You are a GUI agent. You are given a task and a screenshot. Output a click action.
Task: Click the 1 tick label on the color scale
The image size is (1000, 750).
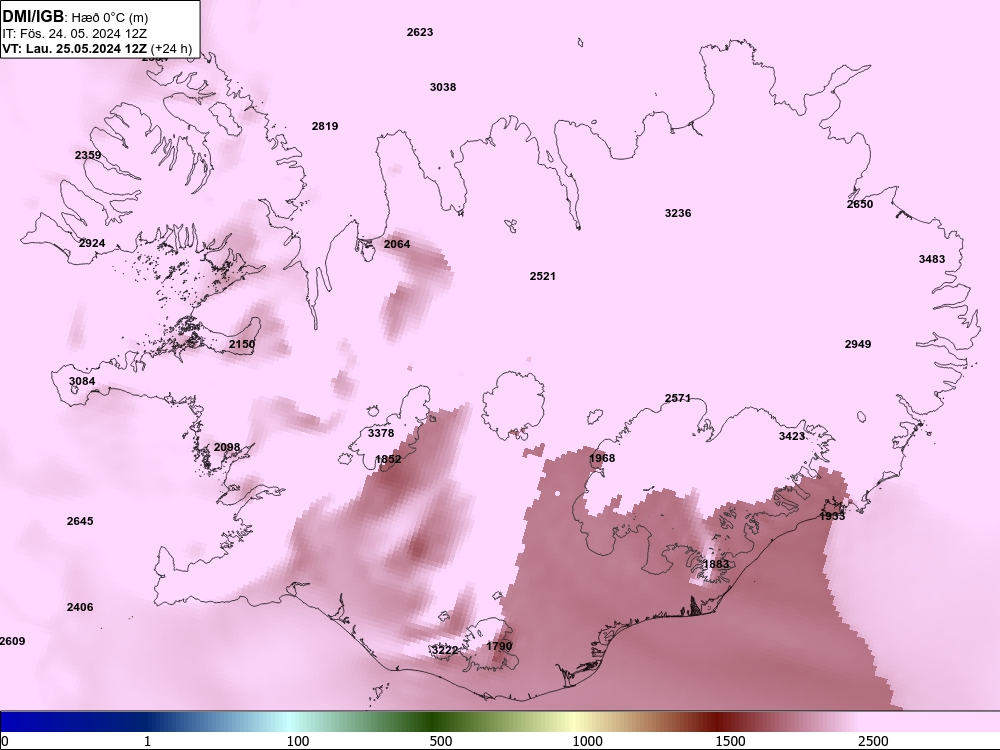[147, 741]
